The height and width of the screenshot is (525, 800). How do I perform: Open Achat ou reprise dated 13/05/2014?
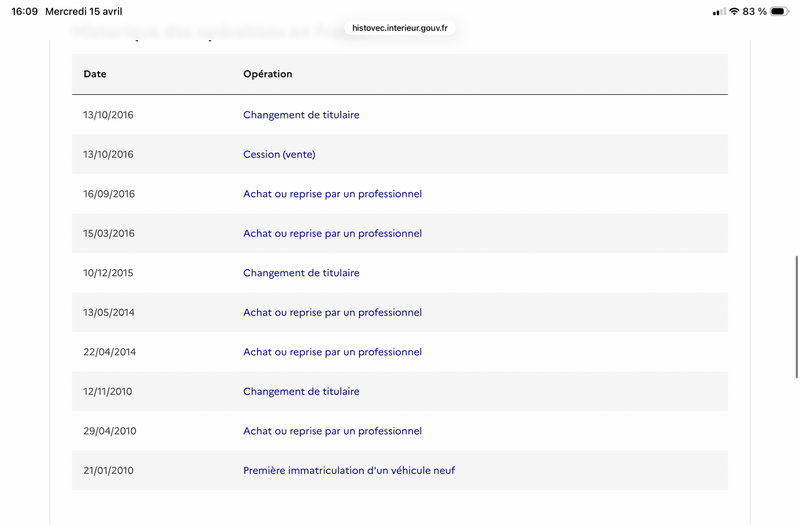pos(332,312)
